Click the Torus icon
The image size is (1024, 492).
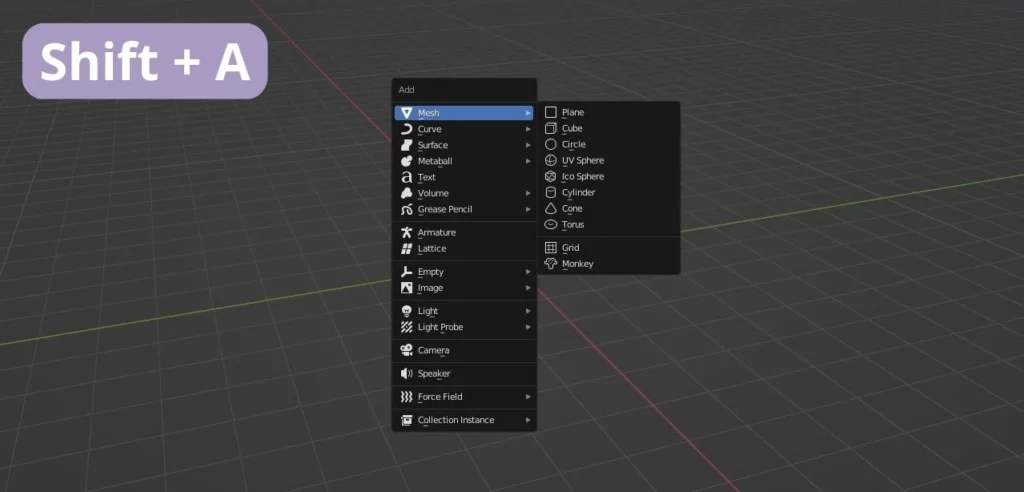click(x=551, y=225)
